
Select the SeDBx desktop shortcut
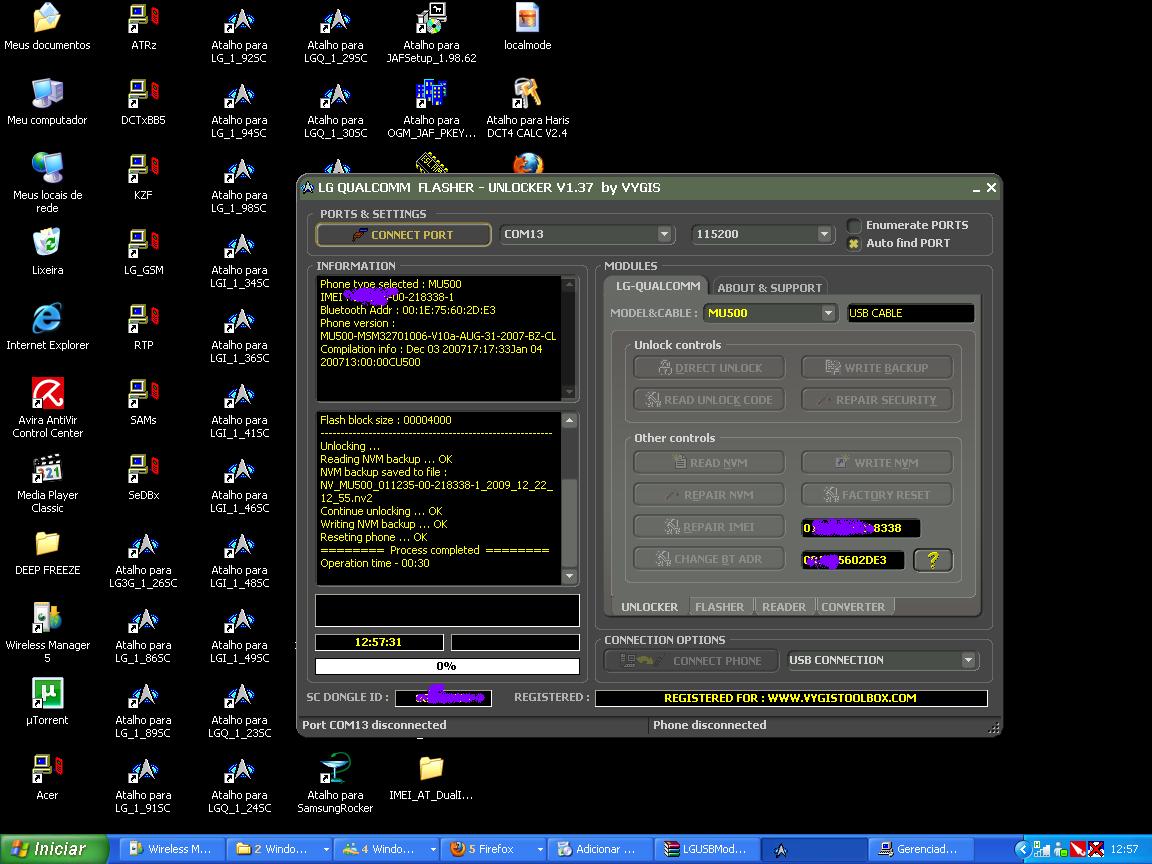(143, 476)
